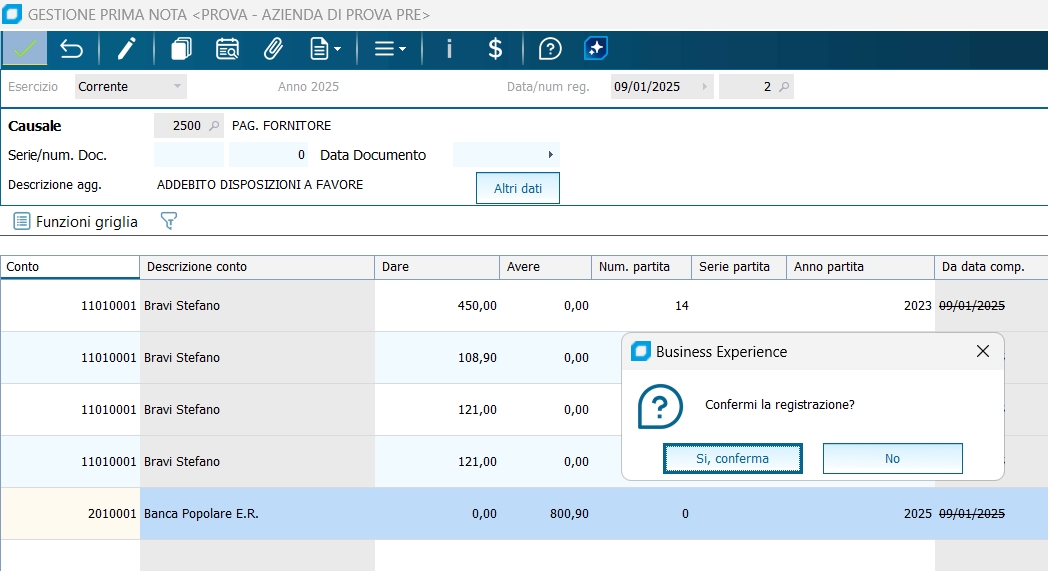Select the Banca Popolare E.R. row description
The height and width of the screenshot is (571, 1048).
(257, 513)
